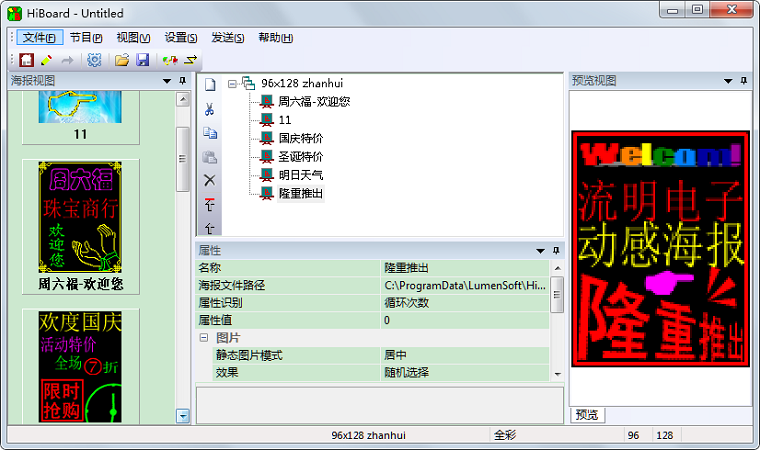Open the 节目(P) menu
This screenshot has width=760, height=450.
tap(86, 38)
